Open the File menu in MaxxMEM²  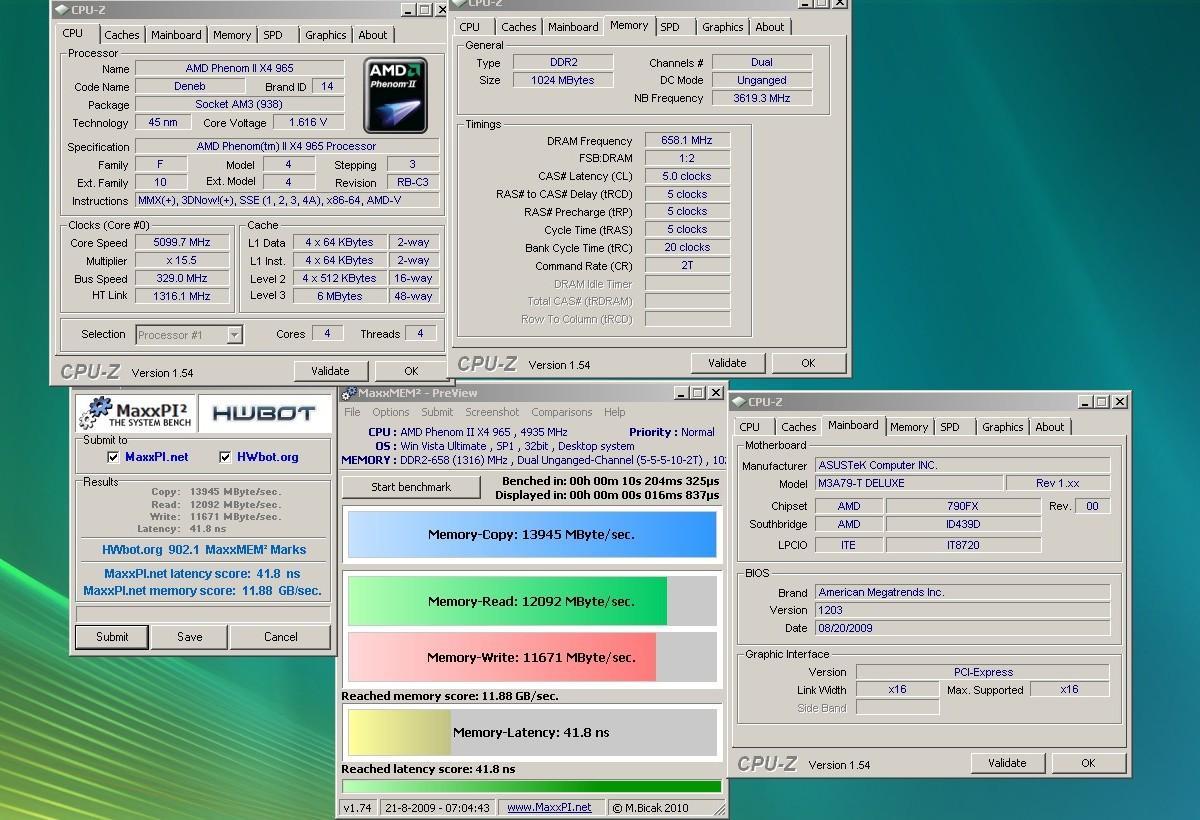point(352,412)
